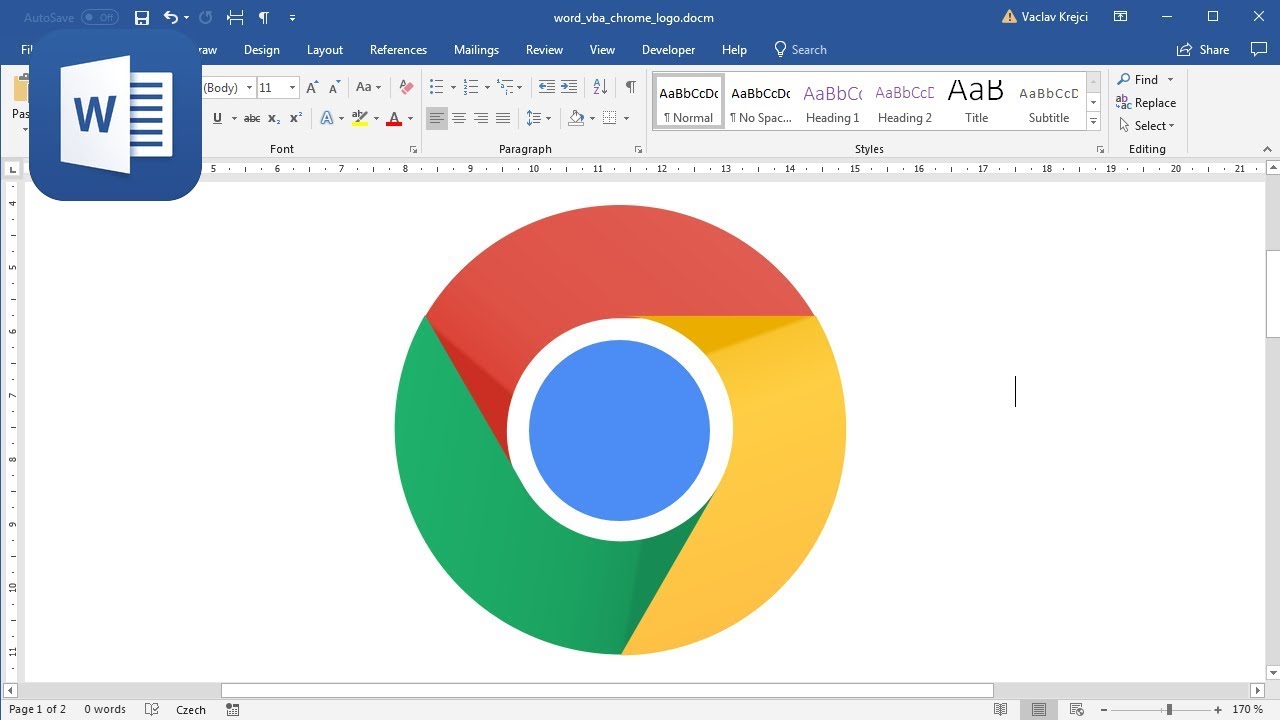
Task: Switch to the References tab
Action: 398,50
